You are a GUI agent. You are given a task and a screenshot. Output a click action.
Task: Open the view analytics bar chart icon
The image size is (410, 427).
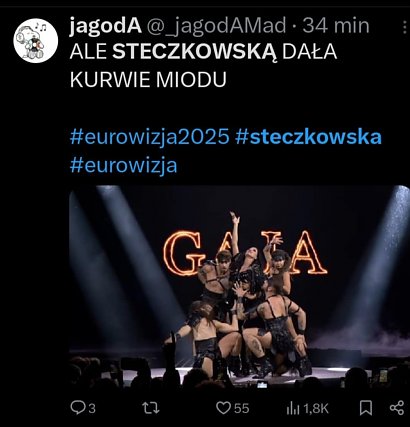point(293,408)
